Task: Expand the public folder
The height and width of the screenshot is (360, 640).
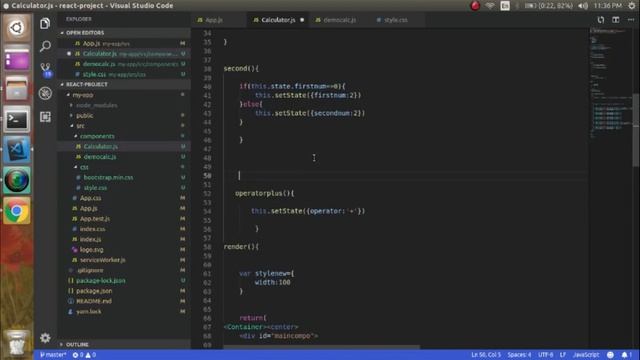Action: (84, 116)
